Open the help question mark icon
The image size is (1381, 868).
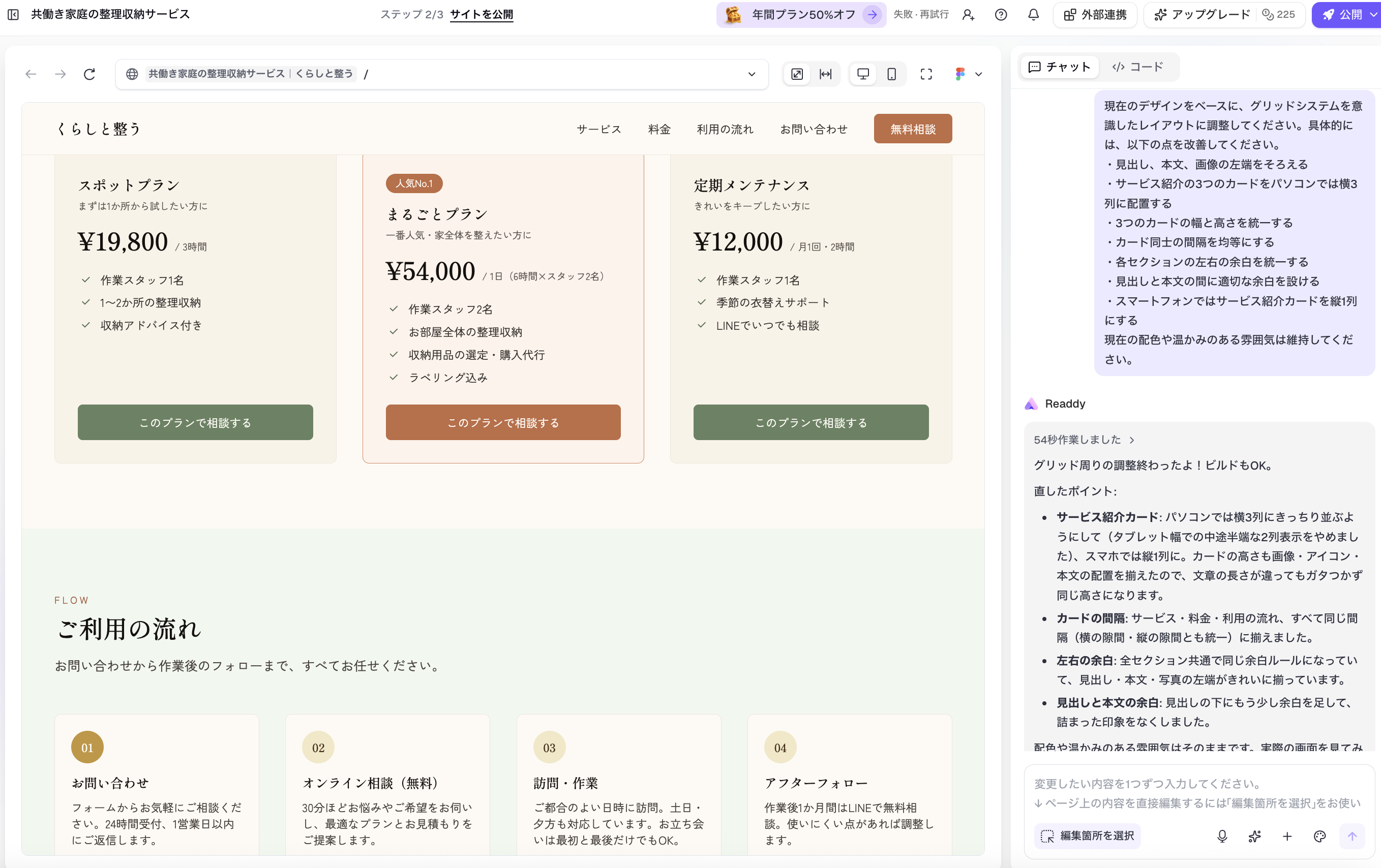pos(1001,15)
